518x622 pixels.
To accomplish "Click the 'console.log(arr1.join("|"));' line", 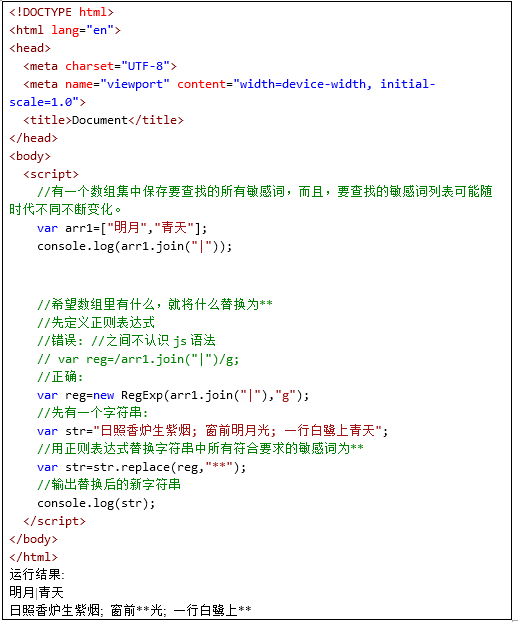I will coord(135,246).
